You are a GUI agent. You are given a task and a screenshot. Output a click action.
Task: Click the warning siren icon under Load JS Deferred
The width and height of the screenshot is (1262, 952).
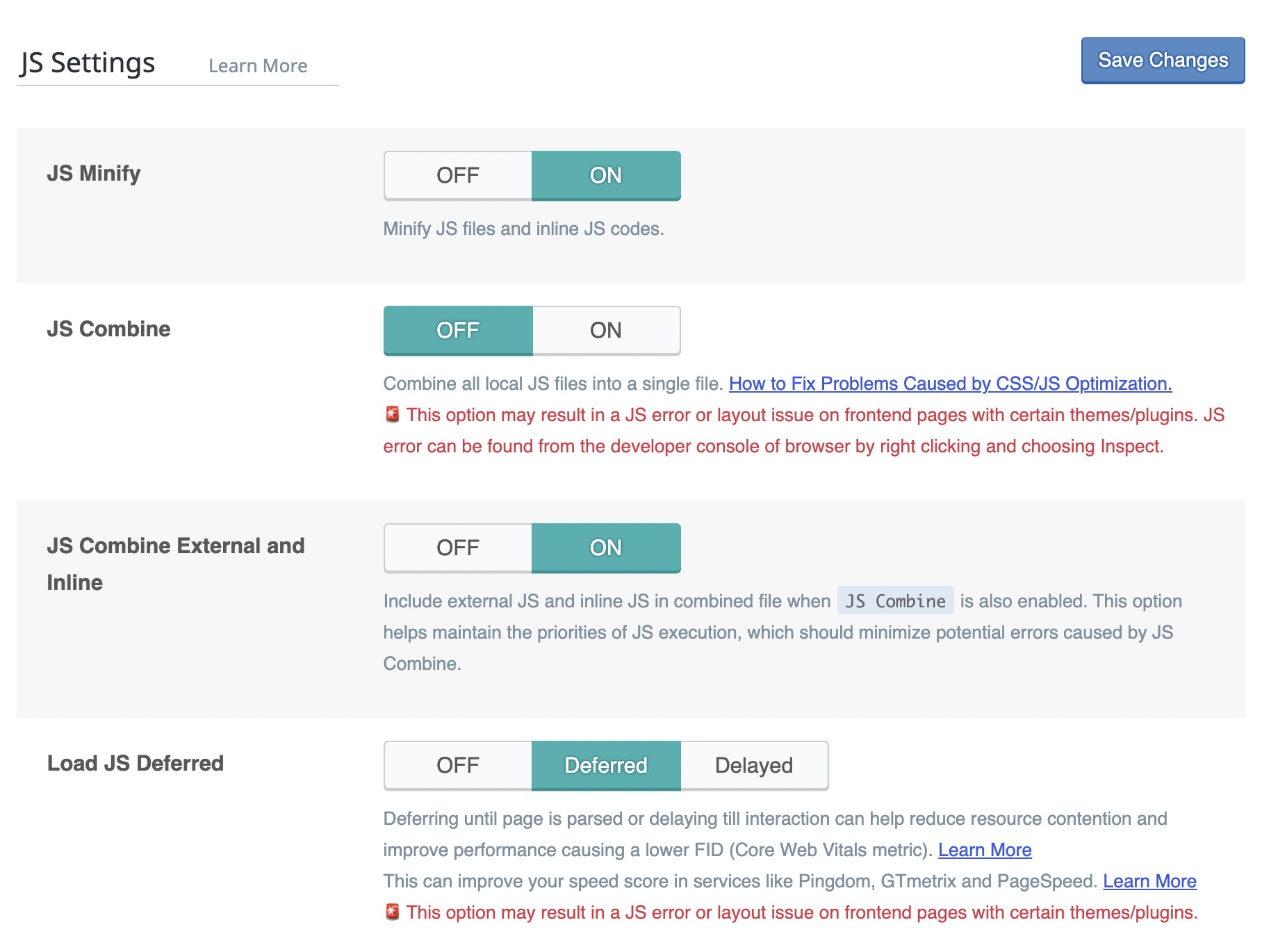point(392,912)
